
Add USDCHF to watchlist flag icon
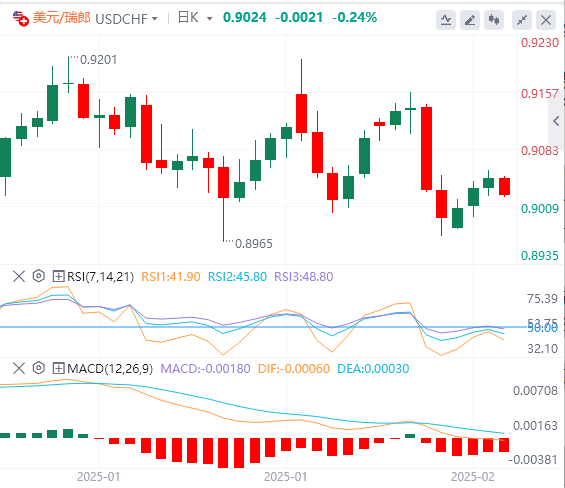tap(21, 18)
